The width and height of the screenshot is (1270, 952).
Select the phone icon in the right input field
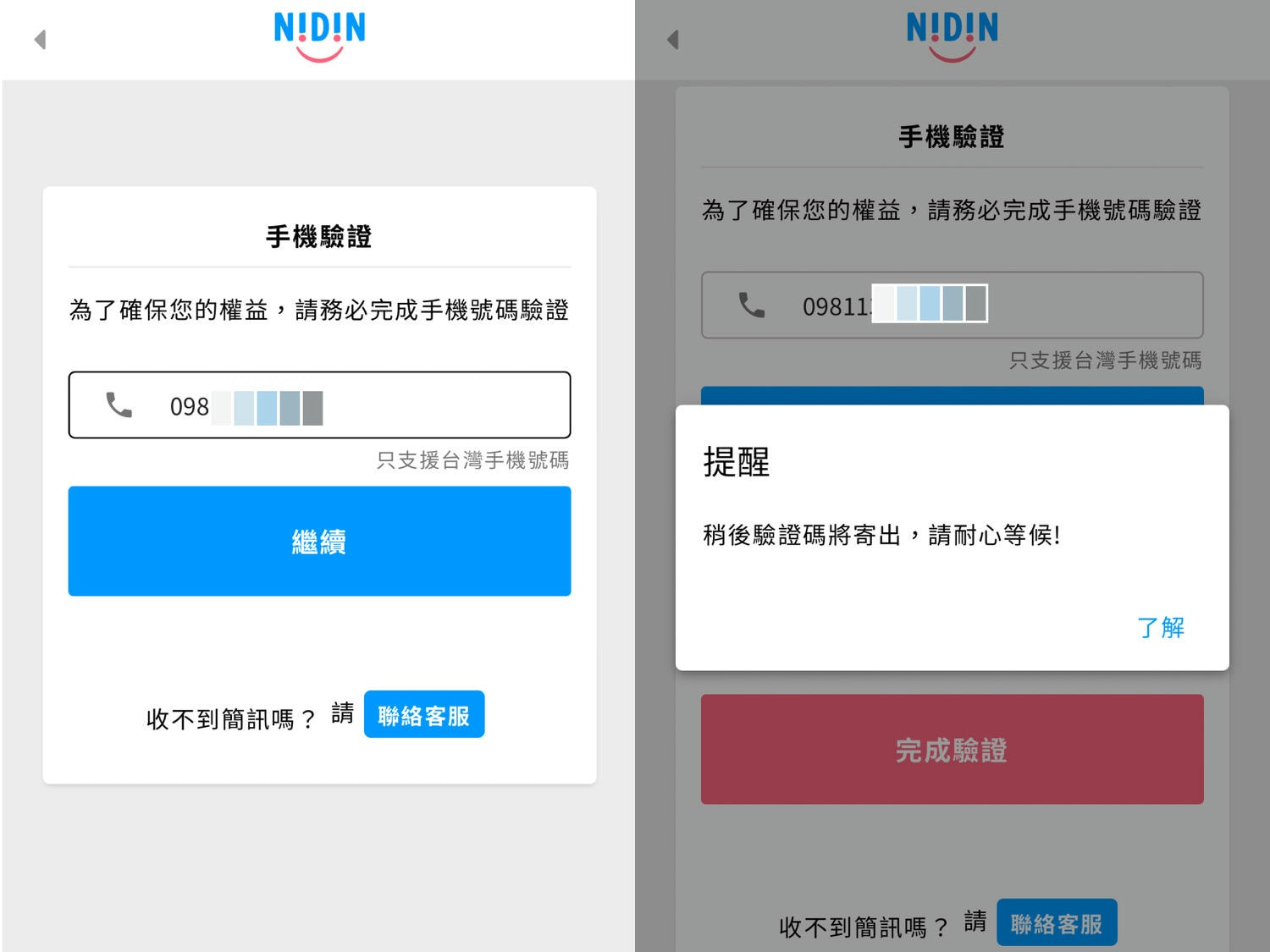(752, 305)
